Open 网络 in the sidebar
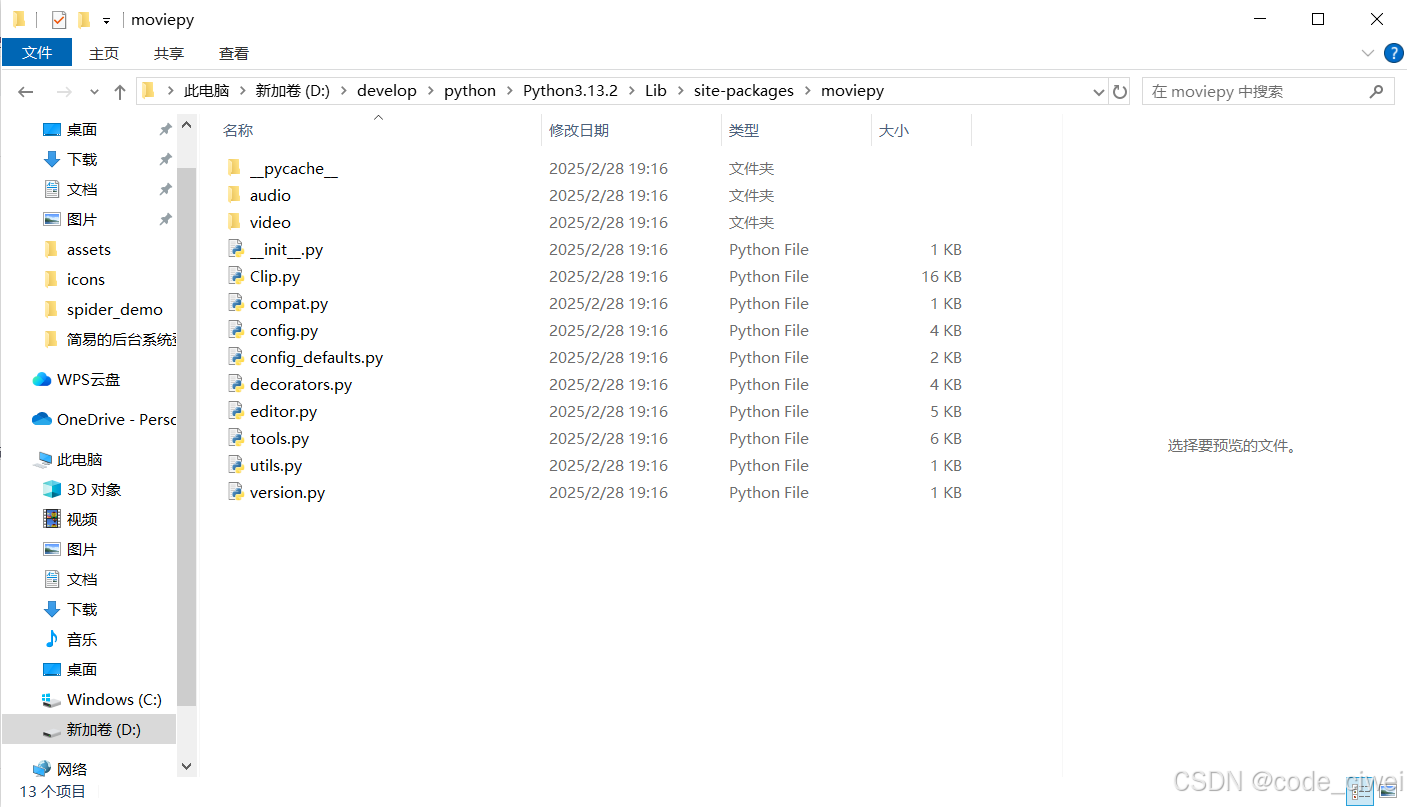The width and height of the screenshot is (1408, 807). pyautogui.click(x=60, y=769)
